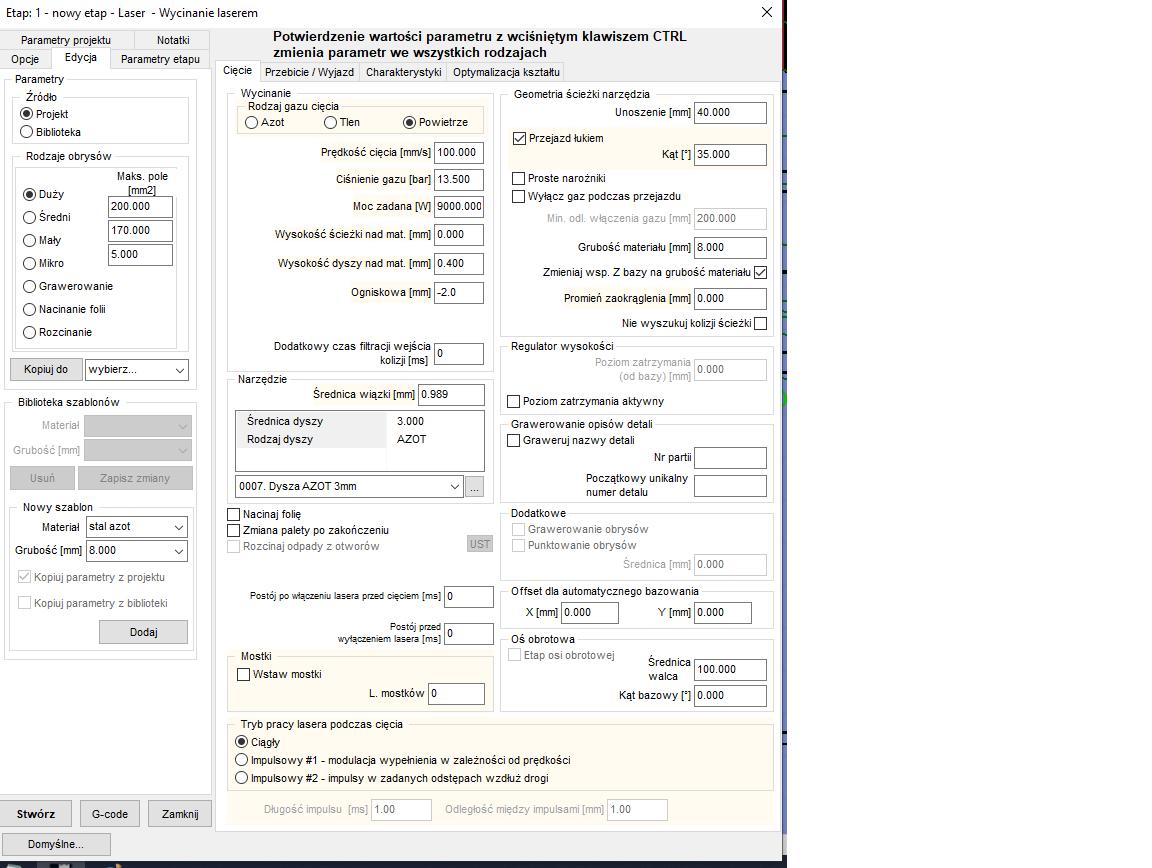Select Azot as cutting gas type
This screenshot has height=868, width=1152.
point(252,122)
